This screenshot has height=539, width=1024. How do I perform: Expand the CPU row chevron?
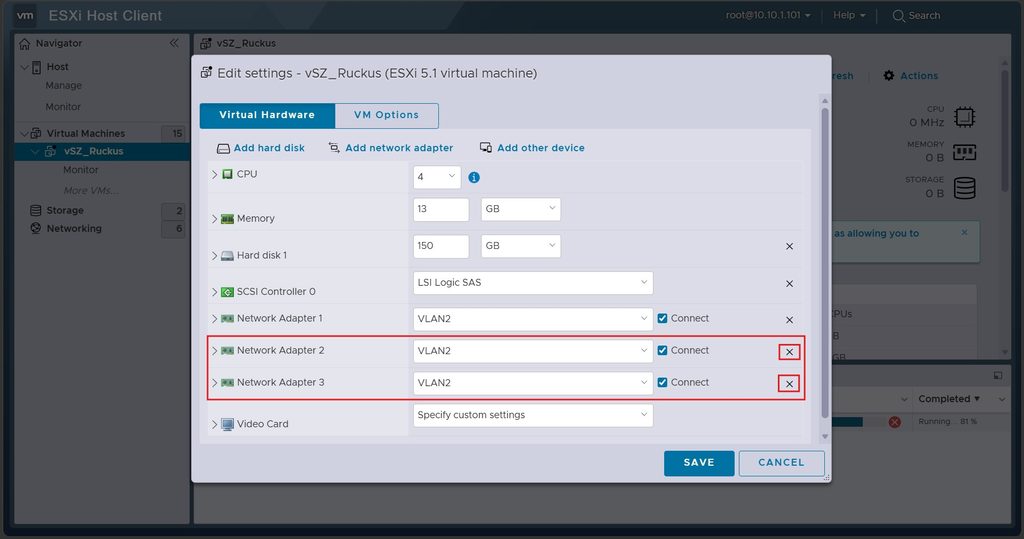214,174
